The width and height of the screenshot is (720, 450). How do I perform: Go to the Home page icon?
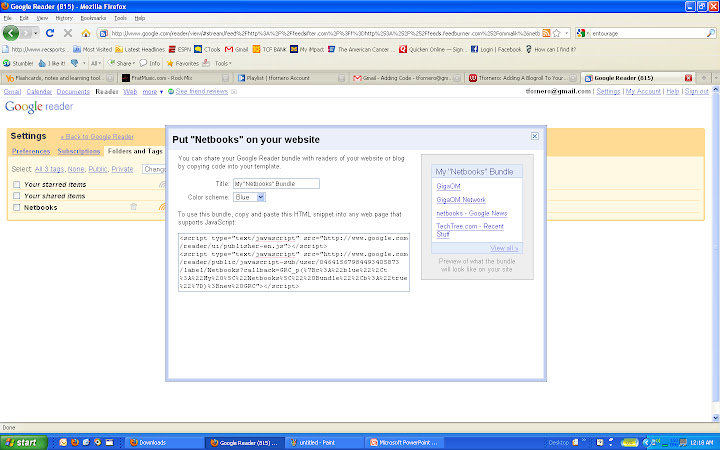86,33
